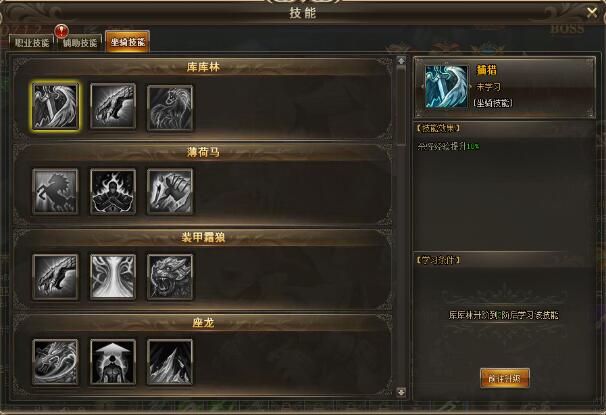
Task: Switch to the 辅助技能 tab
Action: click(x=80, y=42)
